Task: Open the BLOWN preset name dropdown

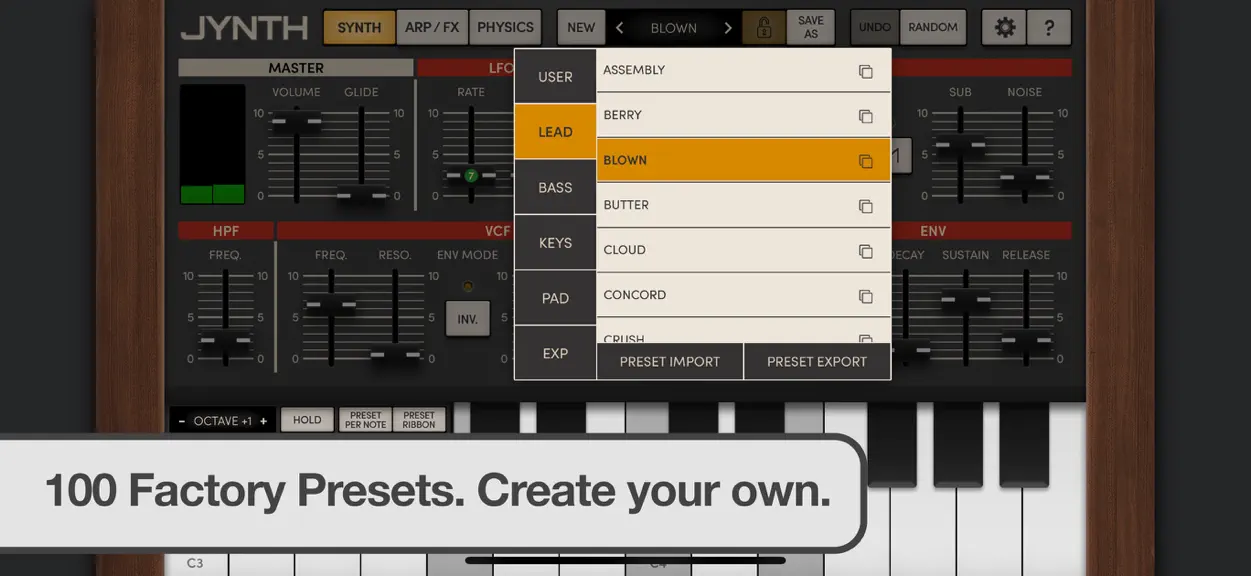Action: click(673, 28)
